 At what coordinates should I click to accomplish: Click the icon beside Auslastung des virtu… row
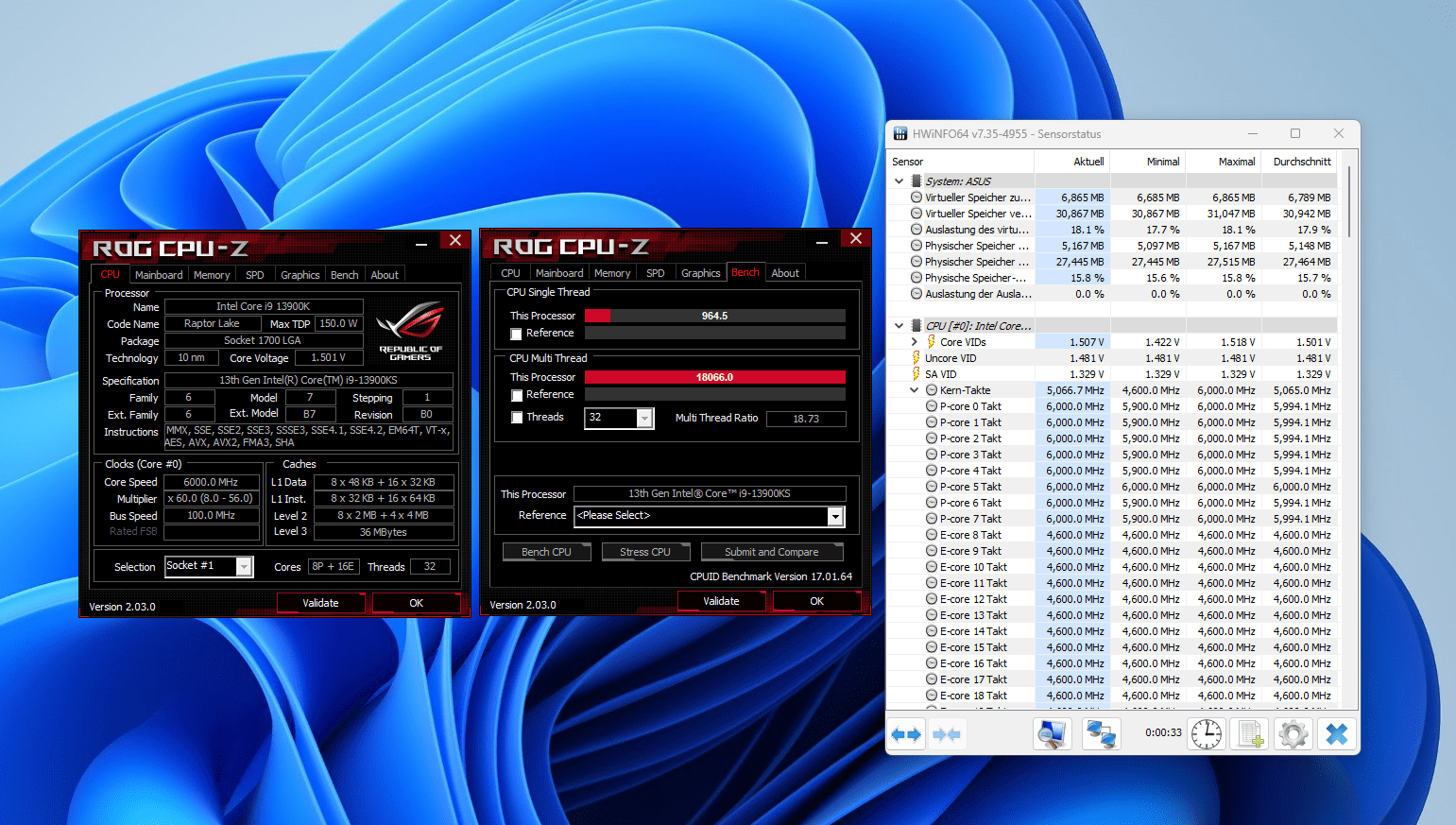(x=916, y=230)
